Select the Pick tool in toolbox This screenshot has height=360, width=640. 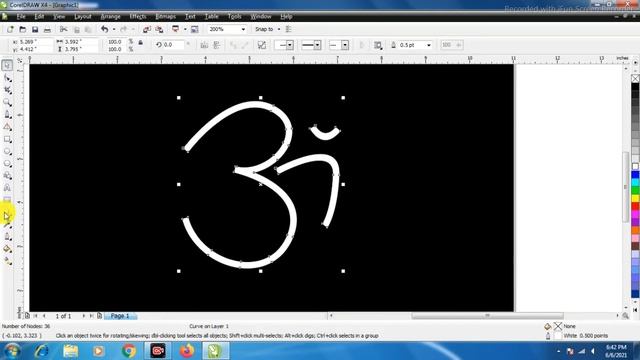click(x=7, y=65)
